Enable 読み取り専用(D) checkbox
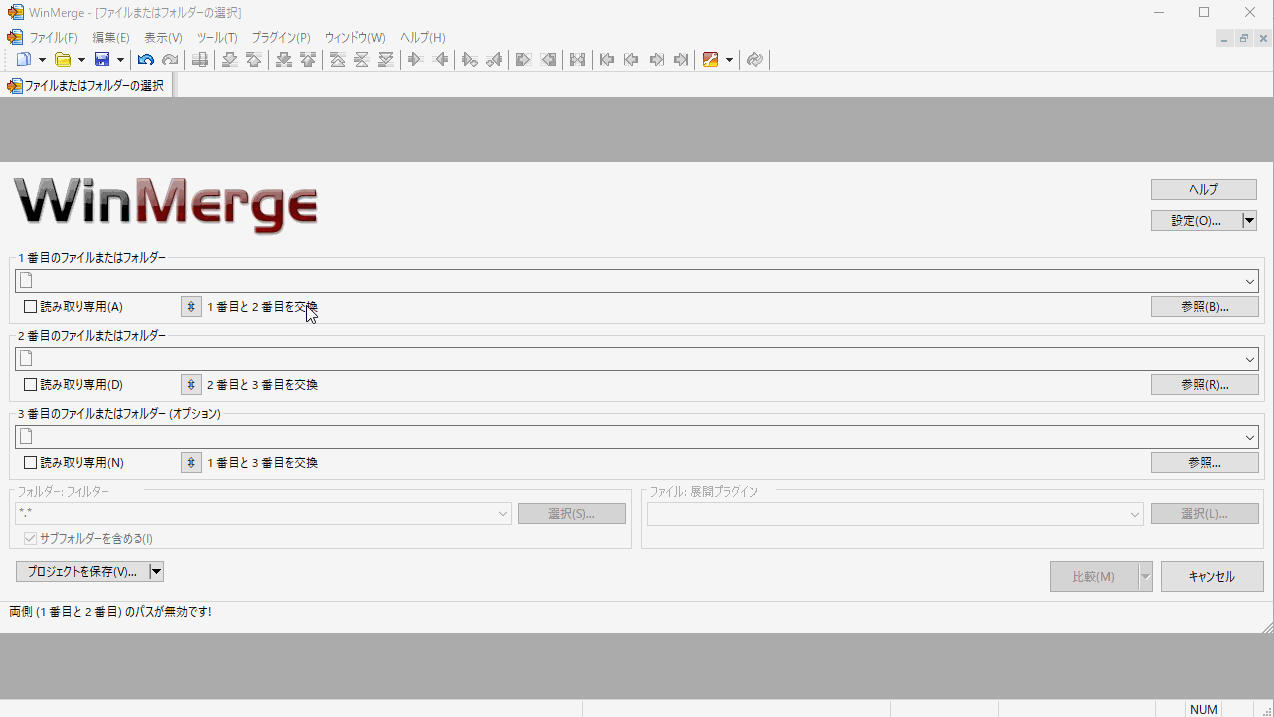 (x=31, y=385)
